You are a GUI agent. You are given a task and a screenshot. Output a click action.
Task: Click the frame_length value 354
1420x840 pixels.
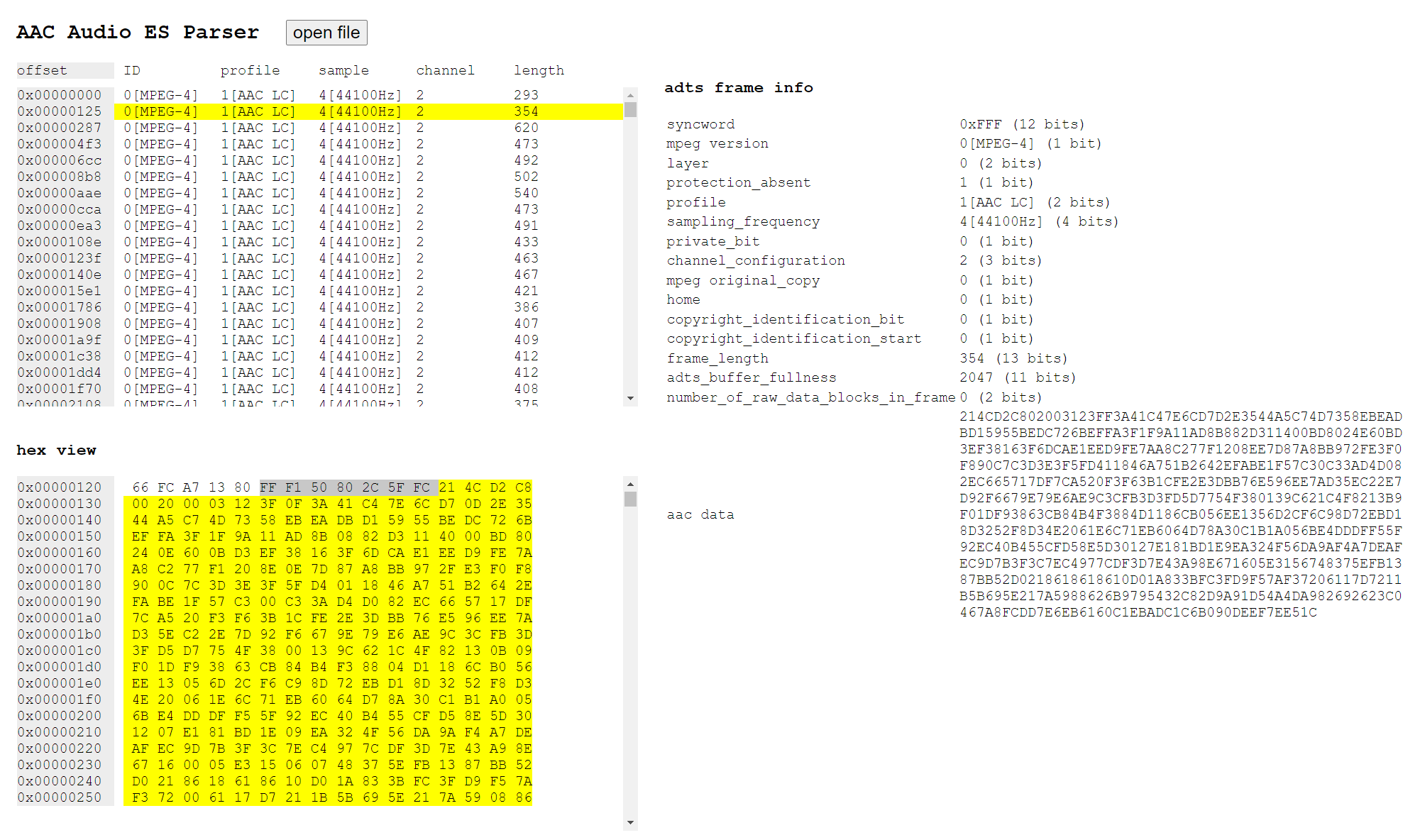972,358
